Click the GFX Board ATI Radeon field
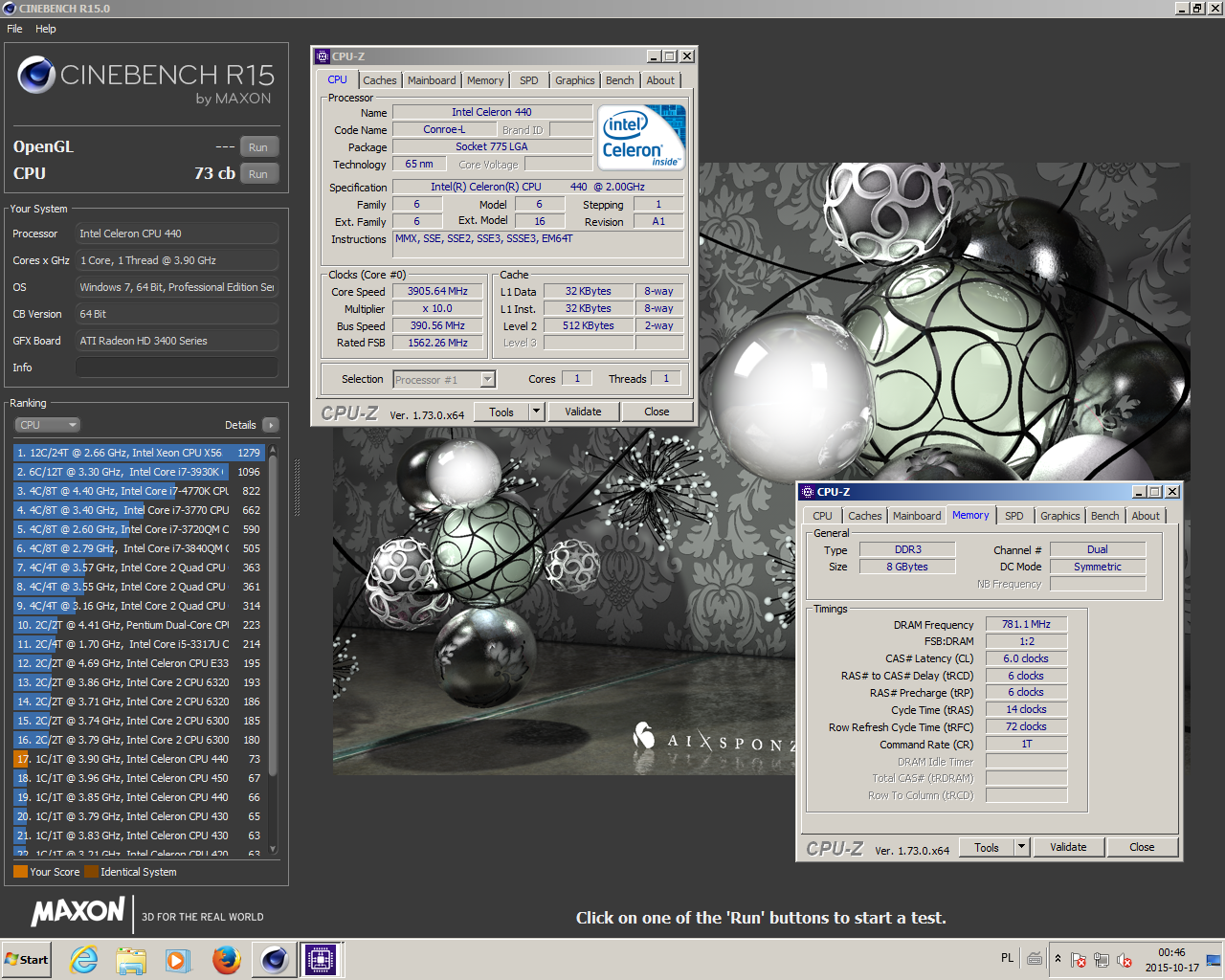Image resolution: width=1225 pixels, height=980 pixels. 177,341
